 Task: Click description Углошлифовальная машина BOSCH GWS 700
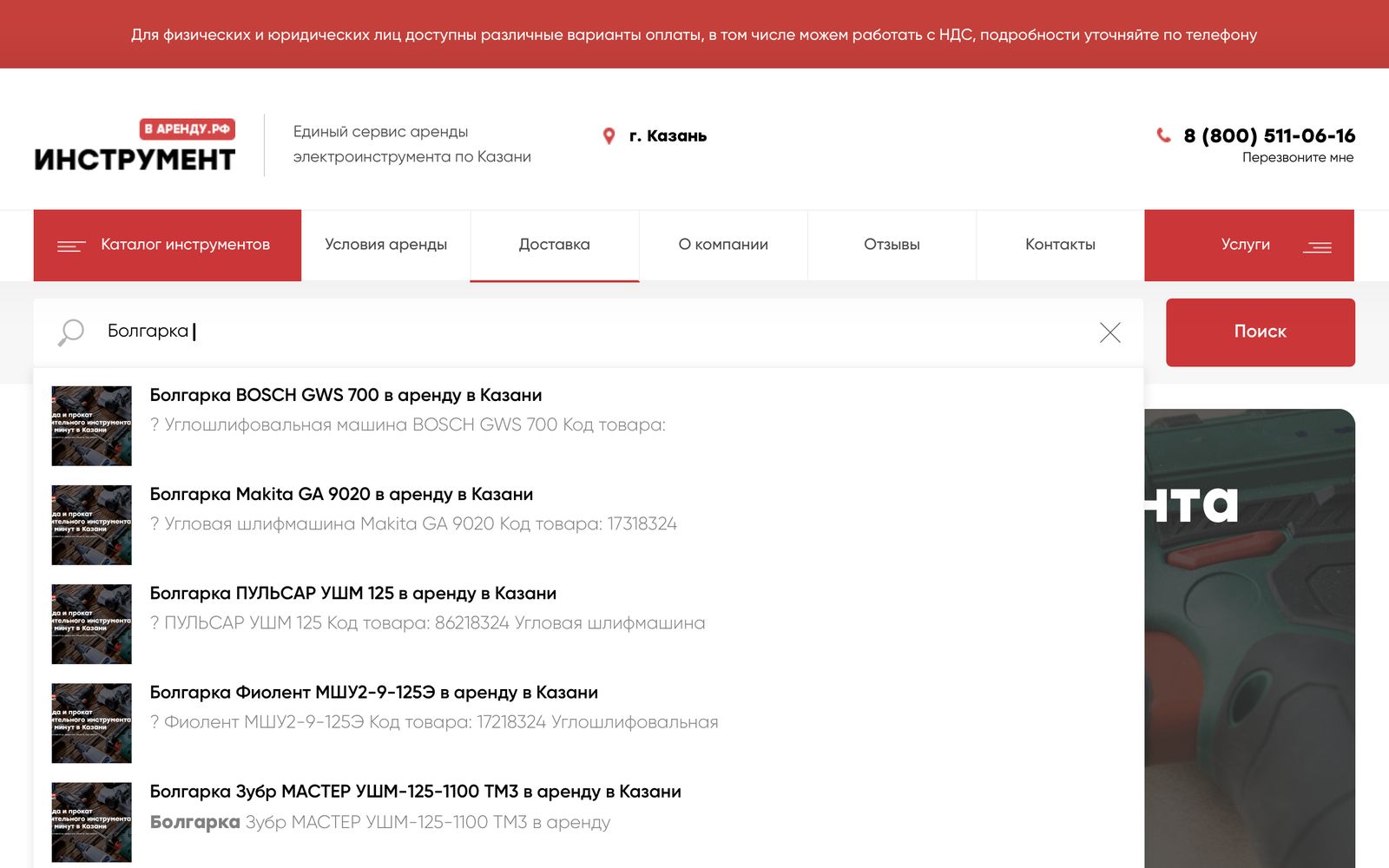408,424
